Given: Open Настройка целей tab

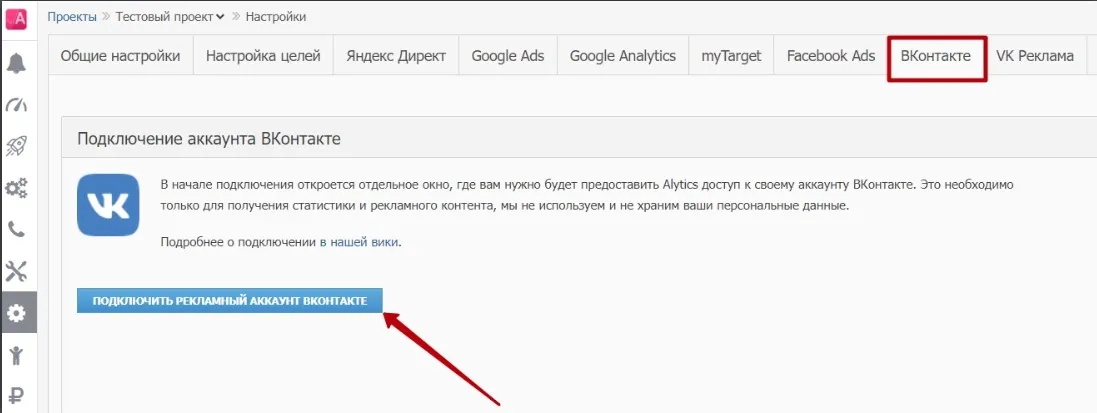Looking at the screenshot, I should click(263, 56).
